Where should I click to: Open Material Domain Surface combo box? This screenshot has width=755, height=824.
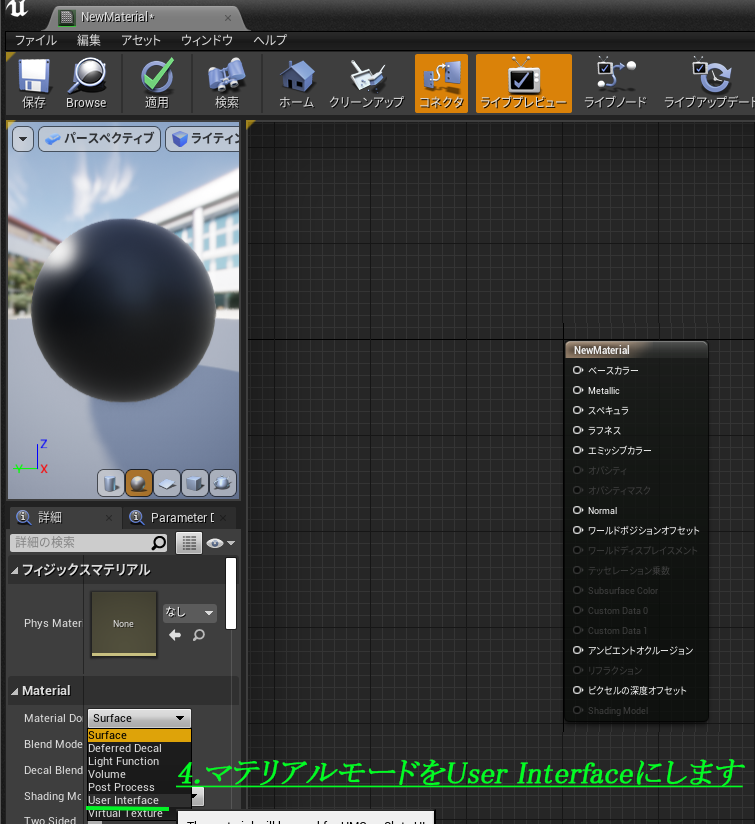pyautogui.click(x=139, y=718)
